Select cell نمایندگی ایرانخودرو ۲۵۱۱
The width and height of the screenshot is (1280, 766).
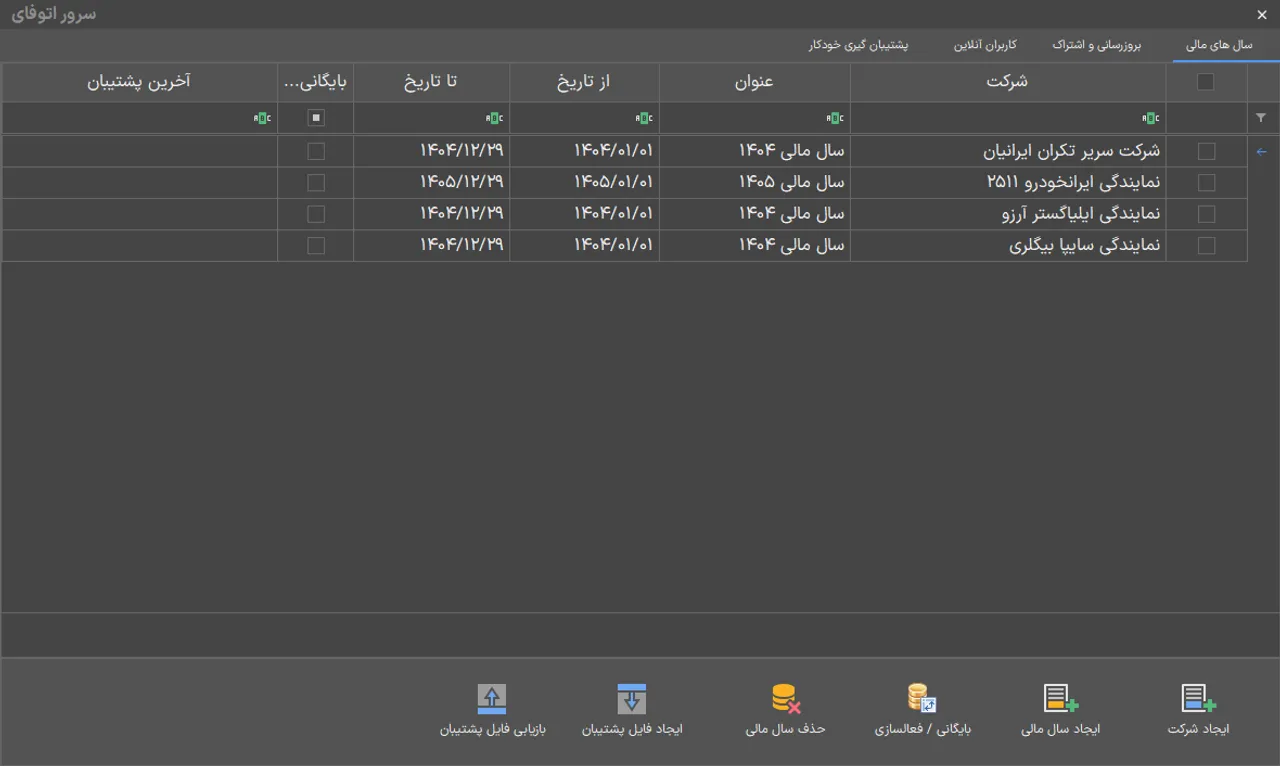coord(1008,183)
